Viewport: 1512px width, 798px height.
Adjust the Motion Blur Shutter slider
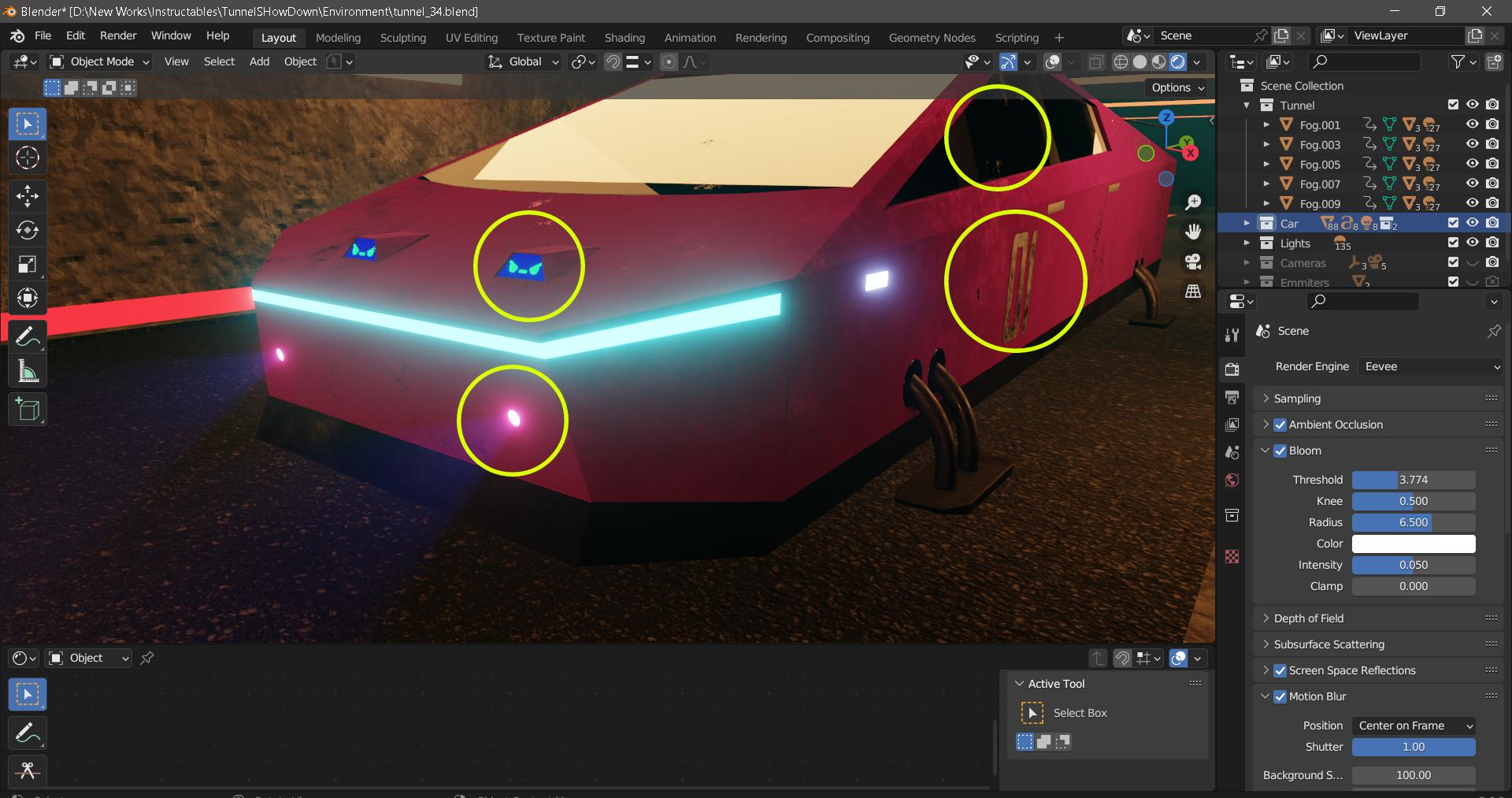tap(1414, 747)
